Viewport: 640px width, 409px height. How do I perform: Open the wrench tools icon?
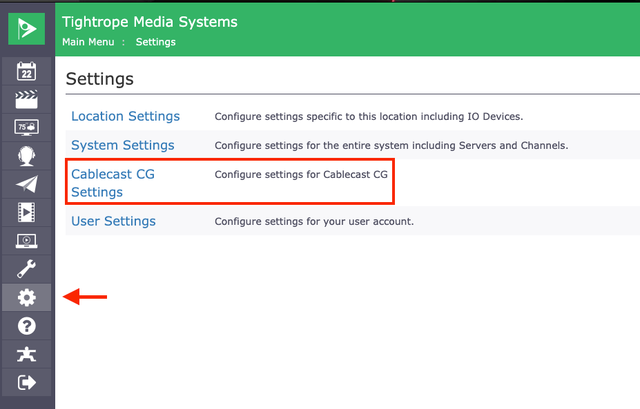coord(27,269)
